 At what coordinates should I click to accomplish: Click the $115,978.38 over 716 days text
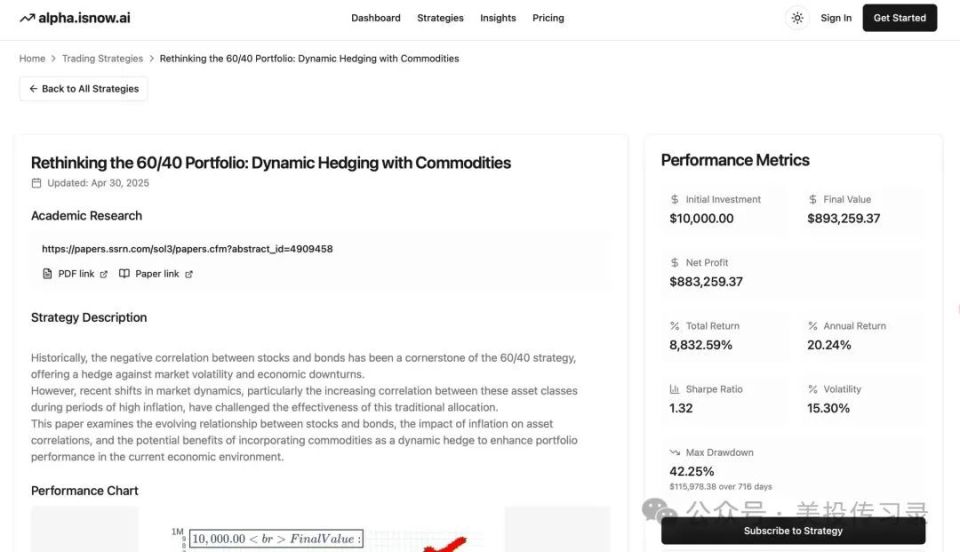click(x=721, y=487)
